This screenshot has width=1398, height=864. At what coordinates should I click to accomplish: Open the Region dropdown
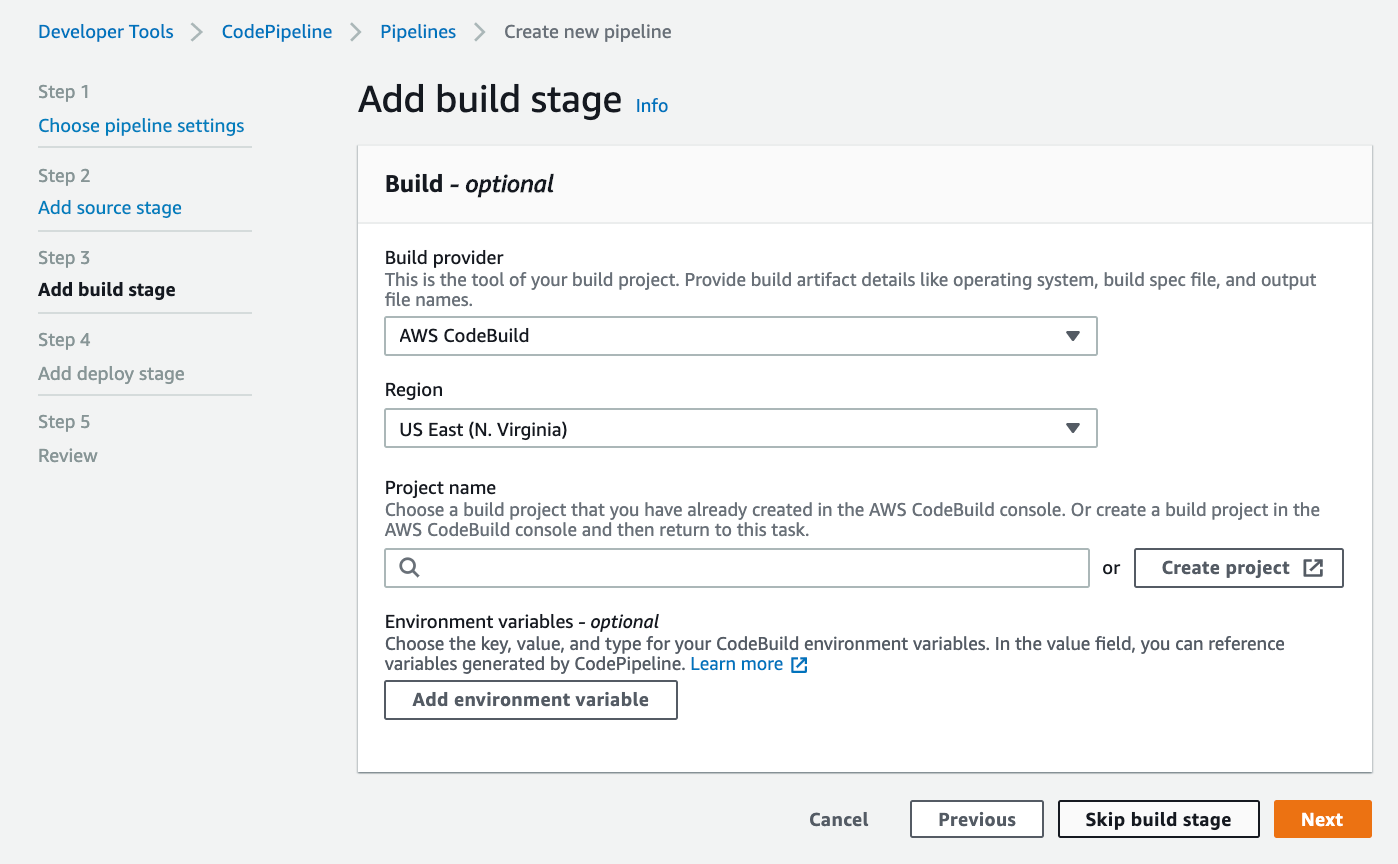click(741, 428)
